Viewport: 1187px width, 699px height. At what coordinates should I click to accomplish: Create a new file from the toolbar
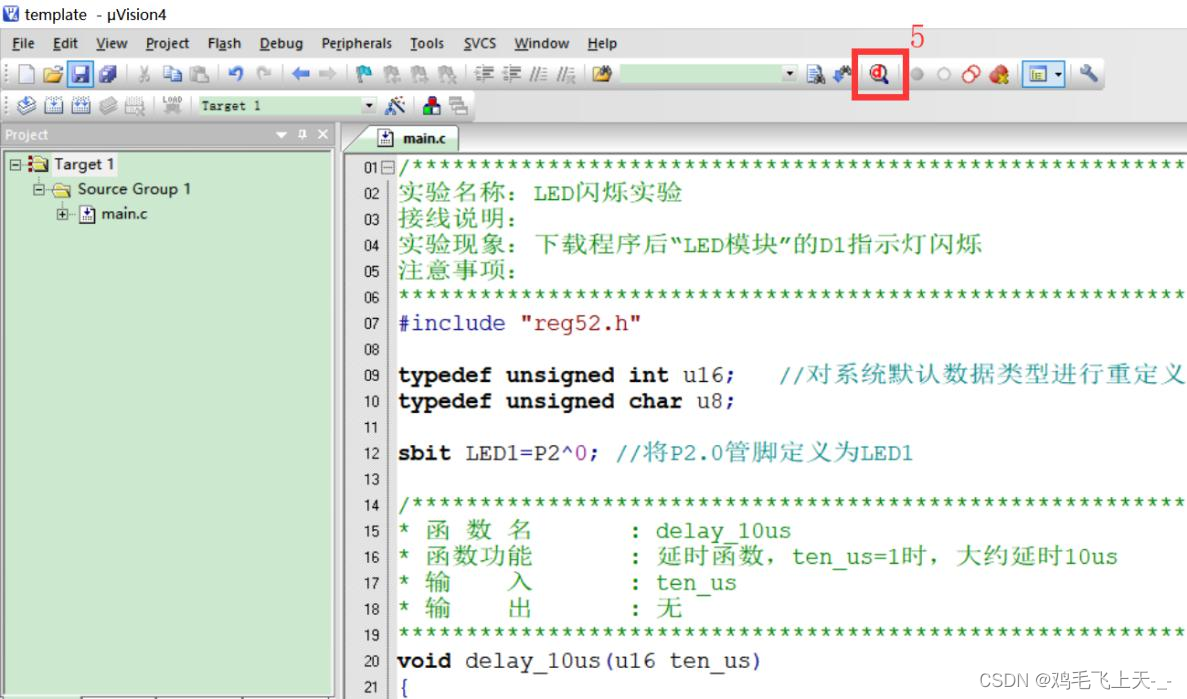point(26,74)
